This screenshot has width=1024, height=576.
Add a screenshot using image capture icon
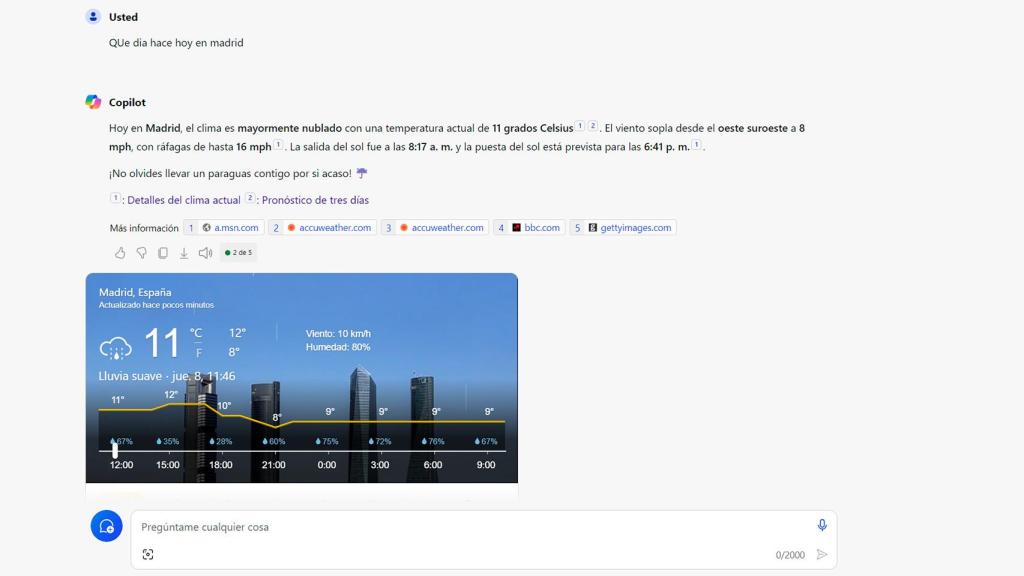pos(148,554)
